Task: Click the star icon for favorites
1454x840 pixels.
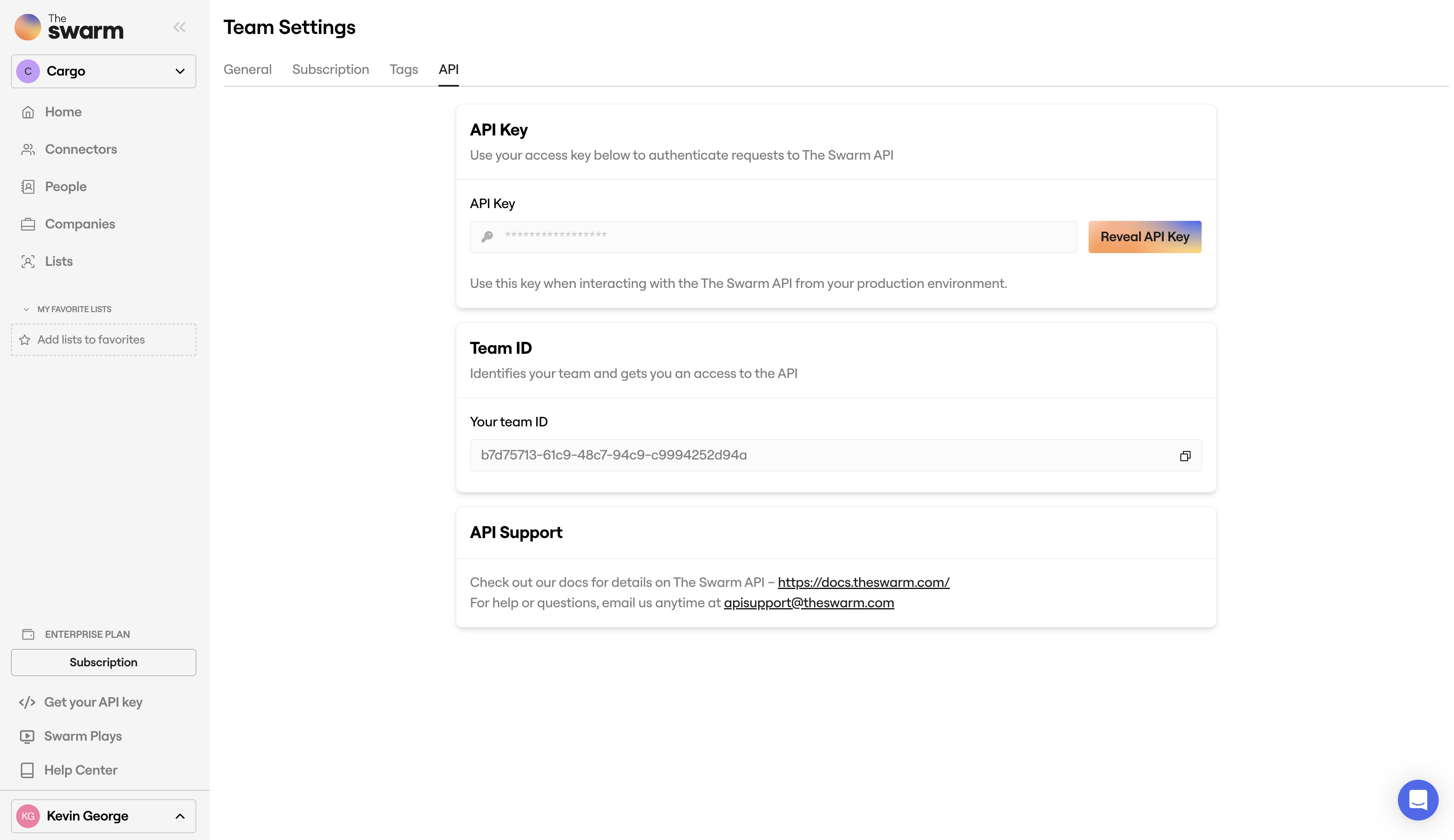Action: (x=25, y=340)
